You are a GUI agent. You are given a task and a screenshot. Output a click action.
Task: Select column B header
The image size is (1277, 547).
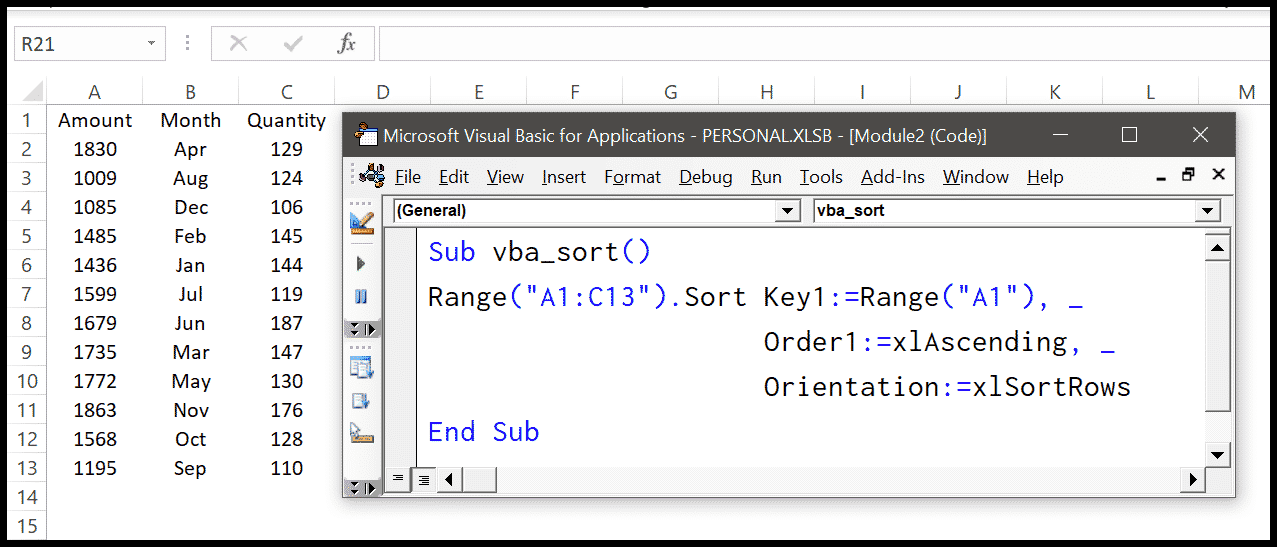(190, 92)
